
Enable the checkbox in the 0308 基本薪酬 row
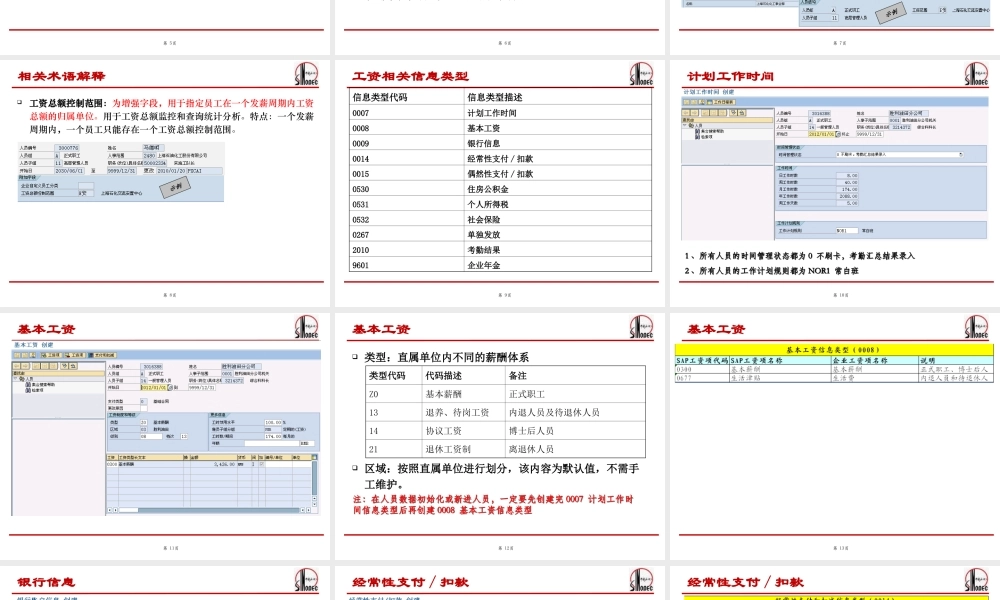click(x=264, y=463)
